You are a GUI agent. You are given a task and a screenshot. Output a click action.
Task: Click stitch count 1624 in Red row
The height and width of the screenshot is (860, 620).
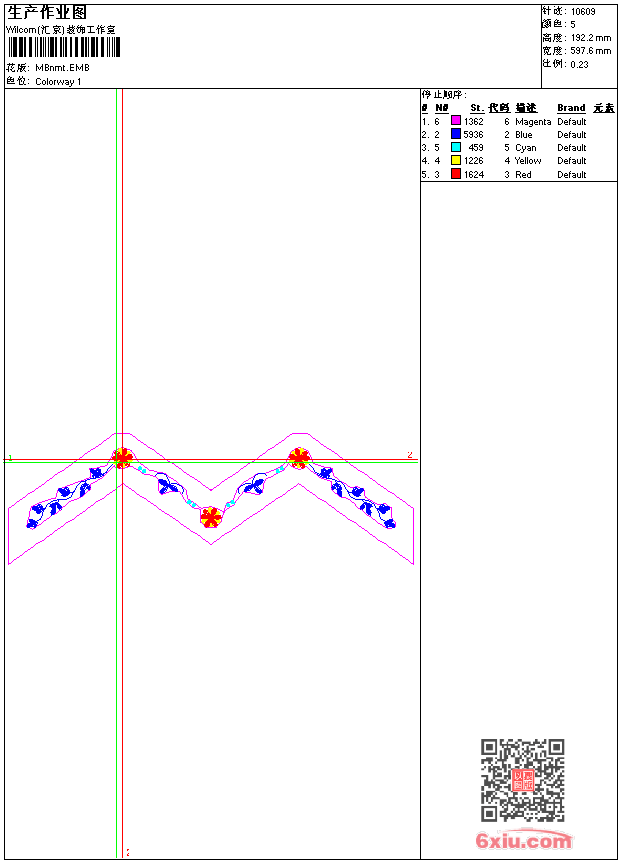coord(474,174)
